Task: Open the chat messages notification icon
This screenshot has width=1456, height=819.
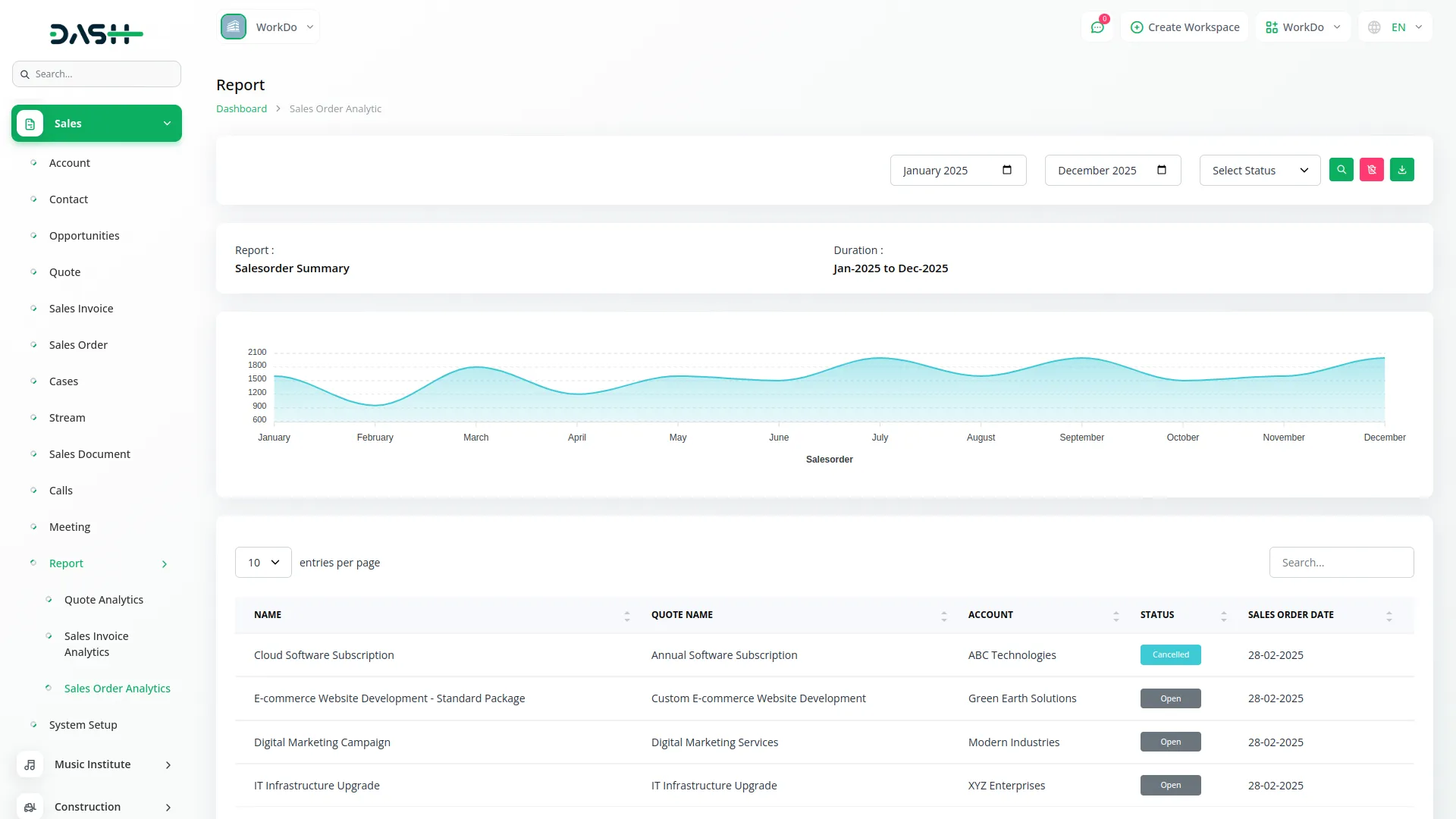Action: tap(1097, 27)
